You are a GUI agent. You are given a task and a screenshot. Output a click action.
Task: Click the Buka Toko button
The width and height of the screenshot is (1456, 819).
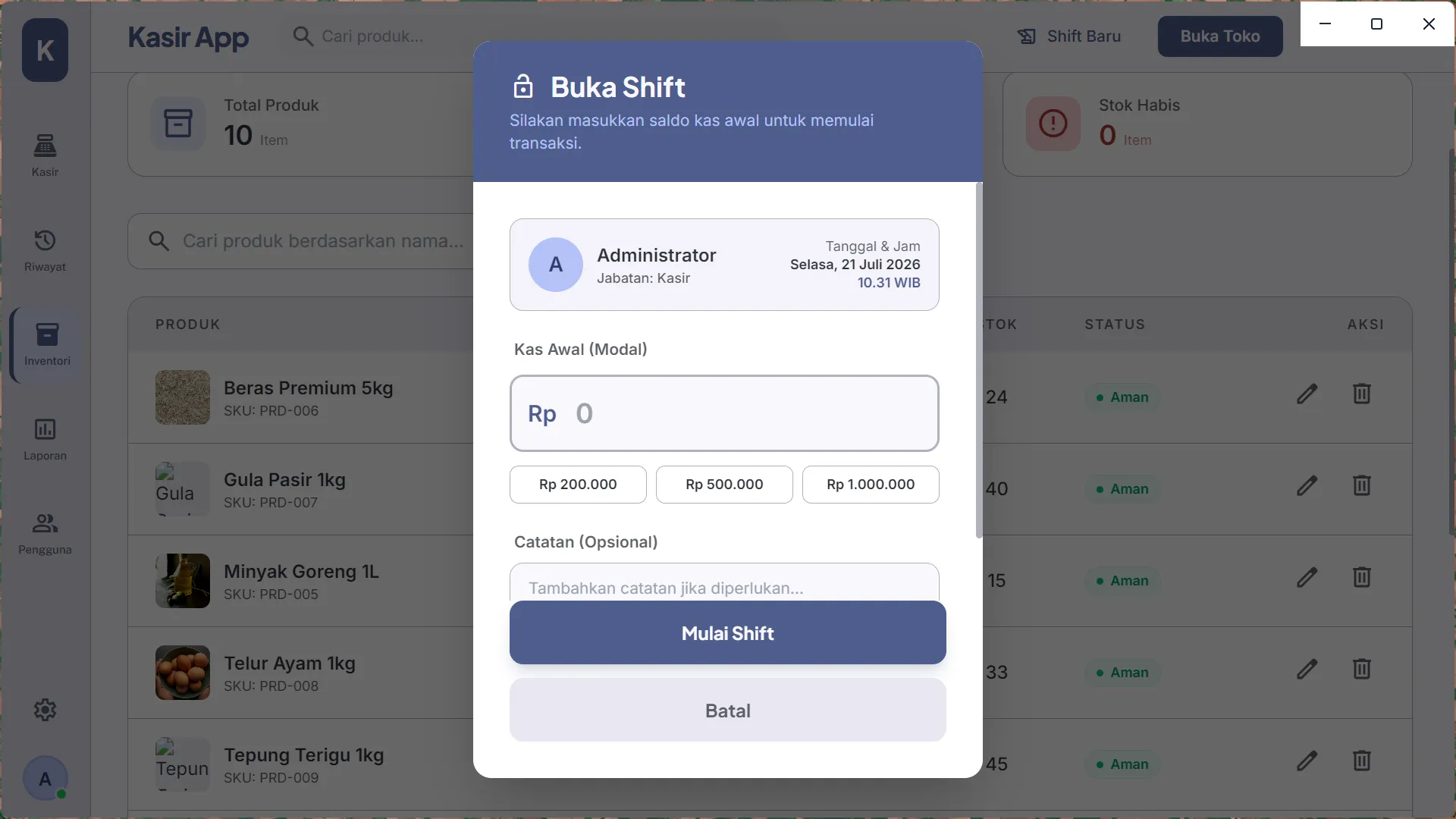point(1220,36)
